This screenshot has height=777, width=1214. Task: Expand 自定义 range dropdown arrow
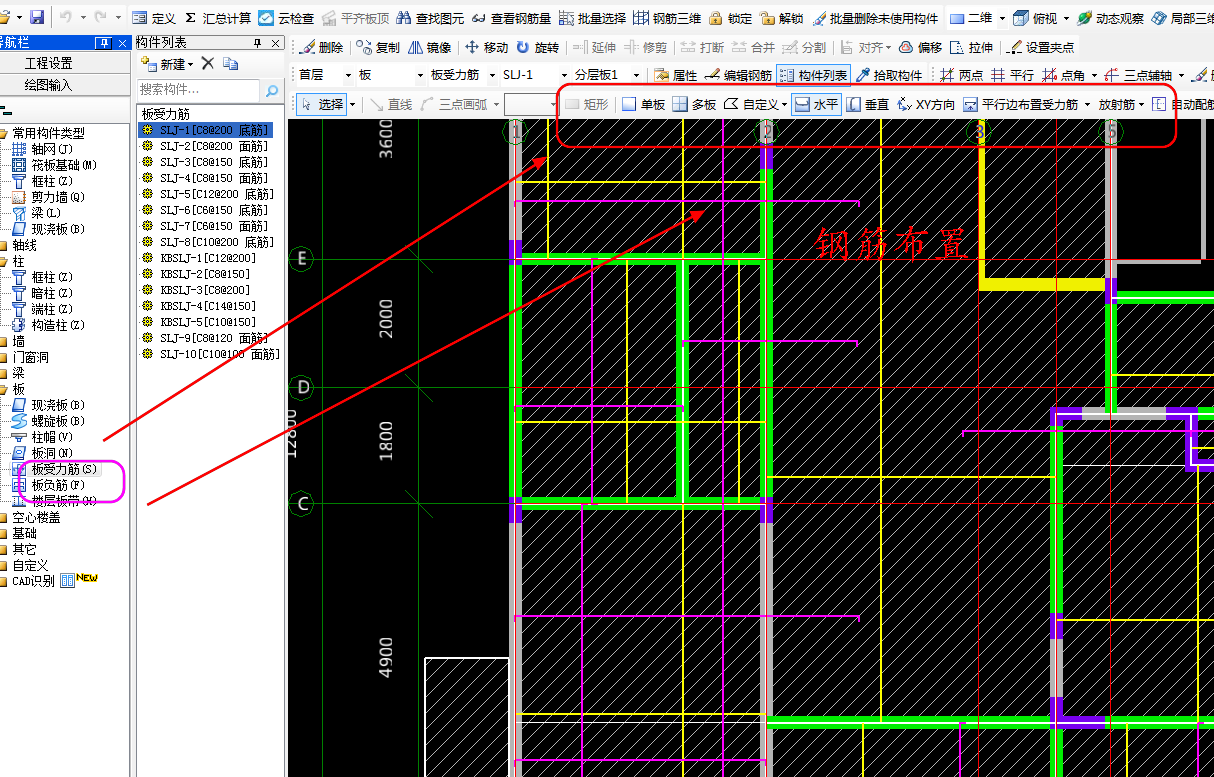(x=785, y=104)
